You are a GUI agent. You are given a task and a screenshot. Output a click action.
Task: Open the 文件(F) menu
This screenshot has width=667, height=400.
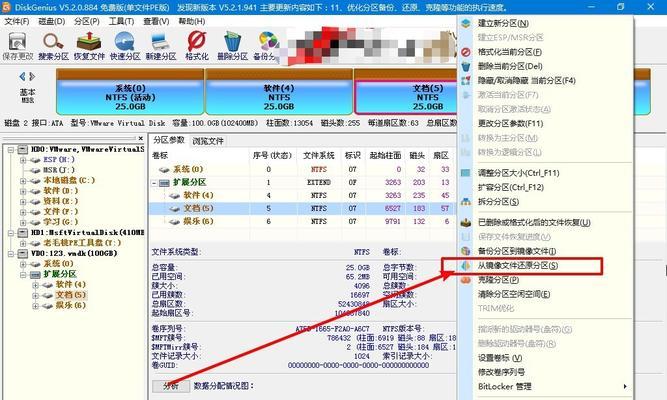coord(17,21)
